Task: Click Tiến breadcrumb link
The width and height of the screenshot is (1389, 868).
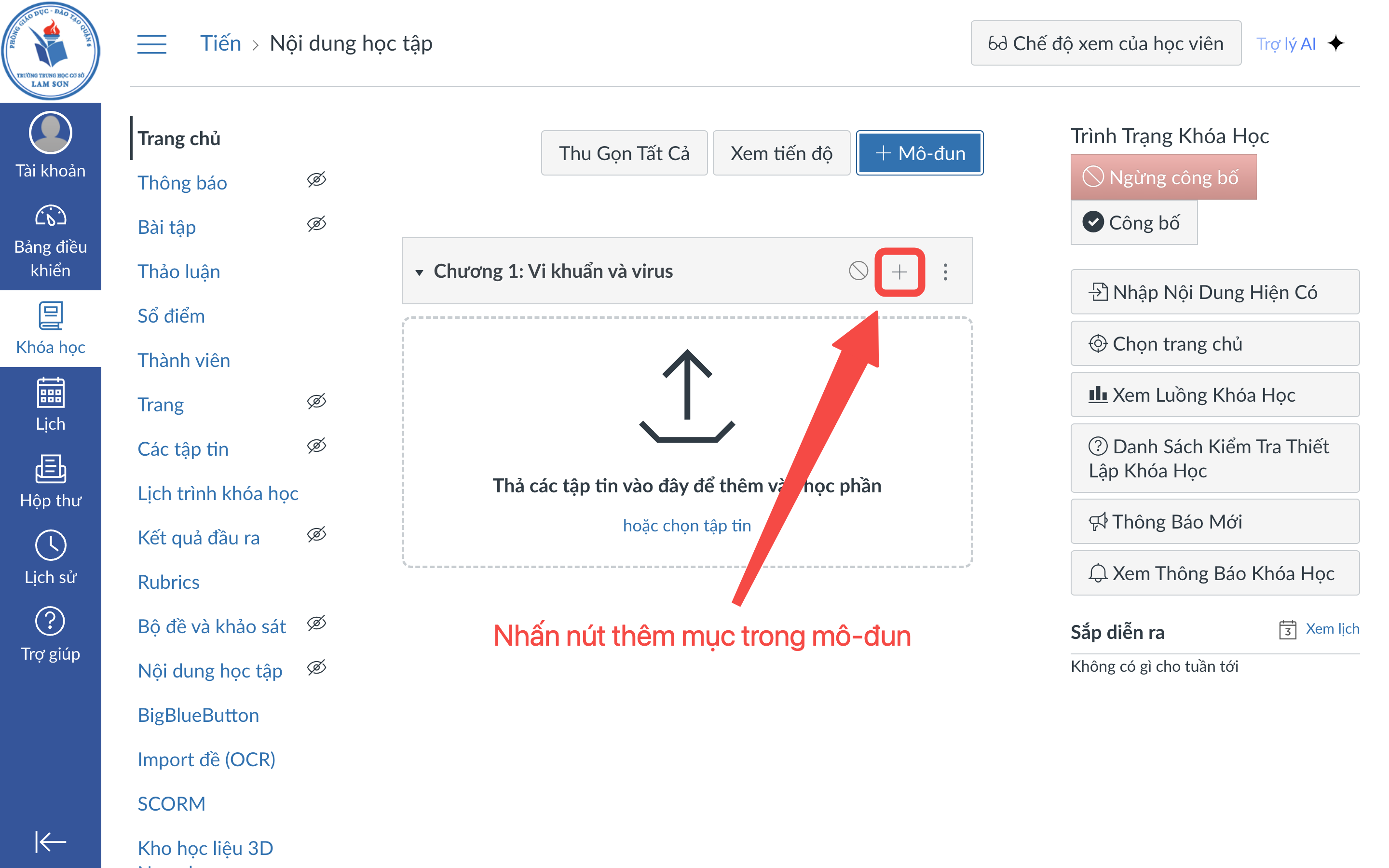Action: [x=220, y=43]
